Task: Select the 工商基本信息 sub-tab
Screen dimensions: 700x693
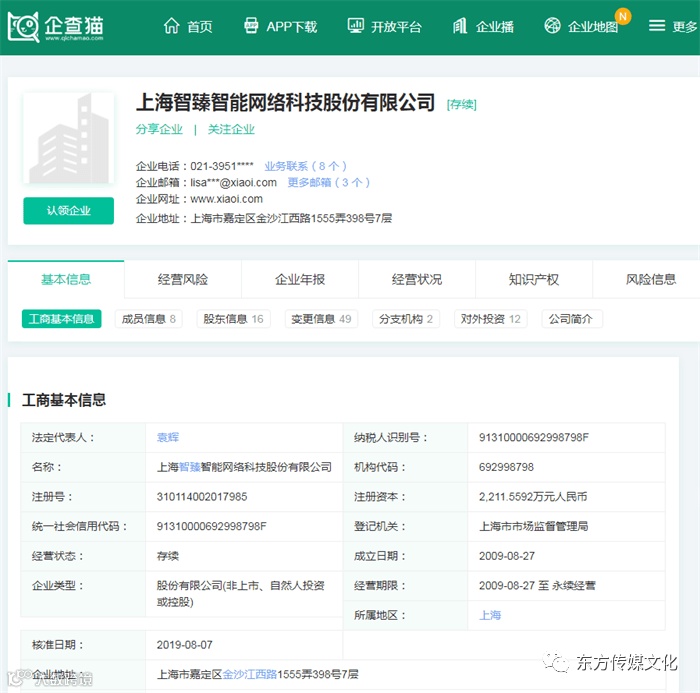Action: (62, 319)
